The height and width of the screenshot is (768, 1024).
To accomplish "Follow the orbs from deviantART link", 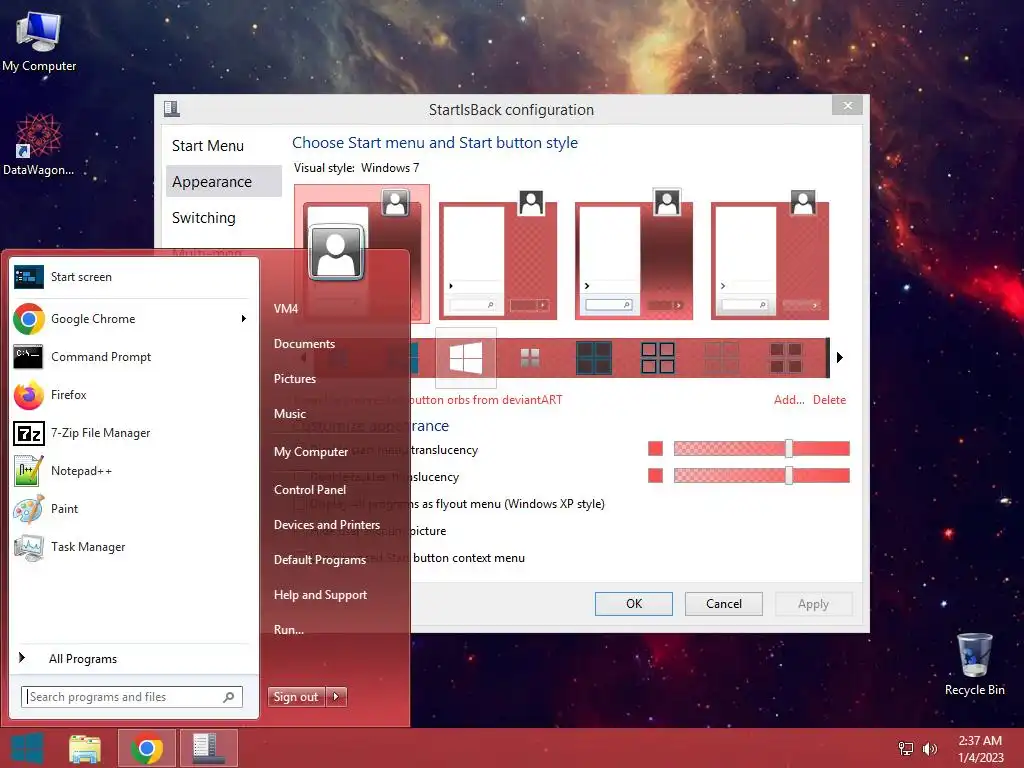I will (485, 400).
